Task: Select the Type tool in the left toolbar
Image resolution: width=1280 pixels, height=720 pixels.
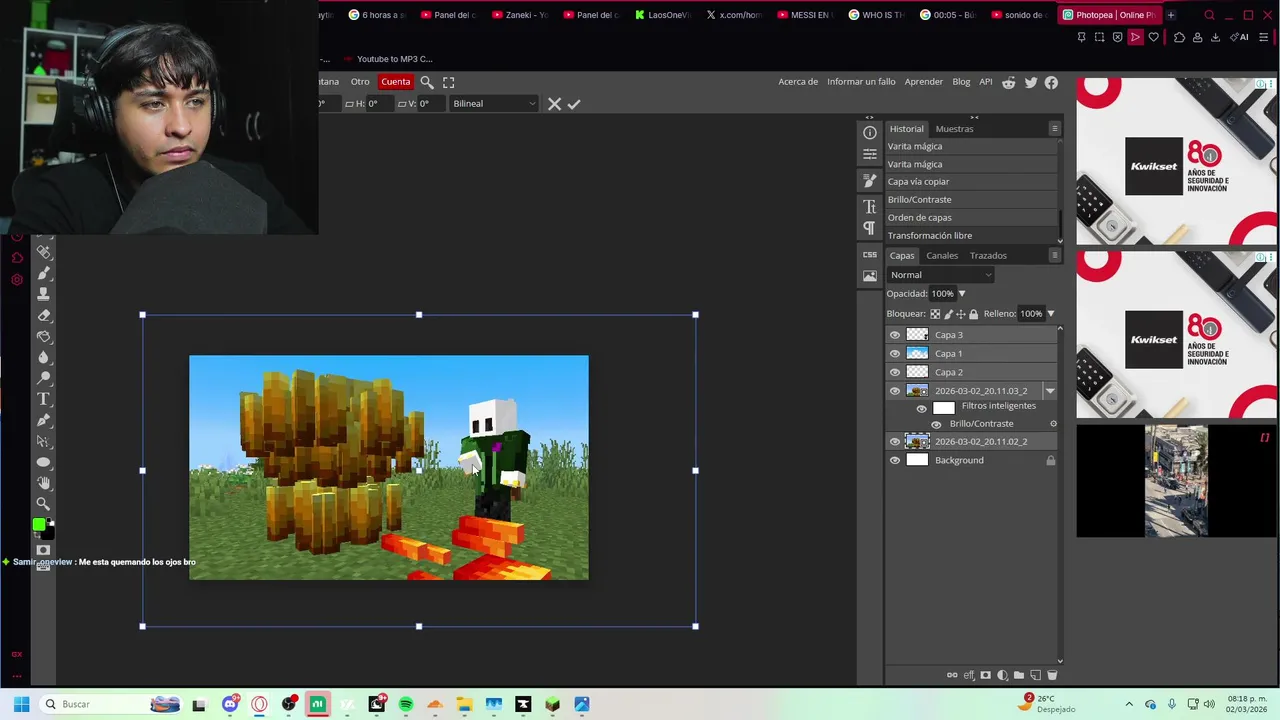Action: [x=44, y=399]
